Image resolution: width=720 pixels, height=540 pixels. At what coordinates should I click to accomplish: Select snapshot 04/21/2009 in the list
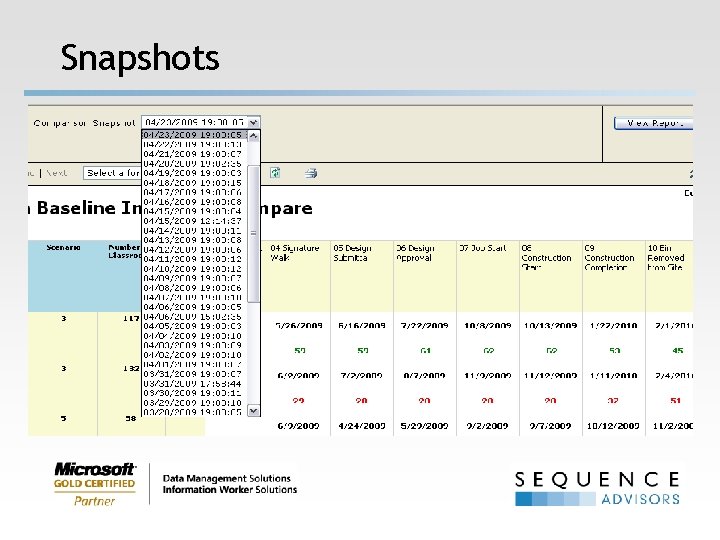[195, 154]
